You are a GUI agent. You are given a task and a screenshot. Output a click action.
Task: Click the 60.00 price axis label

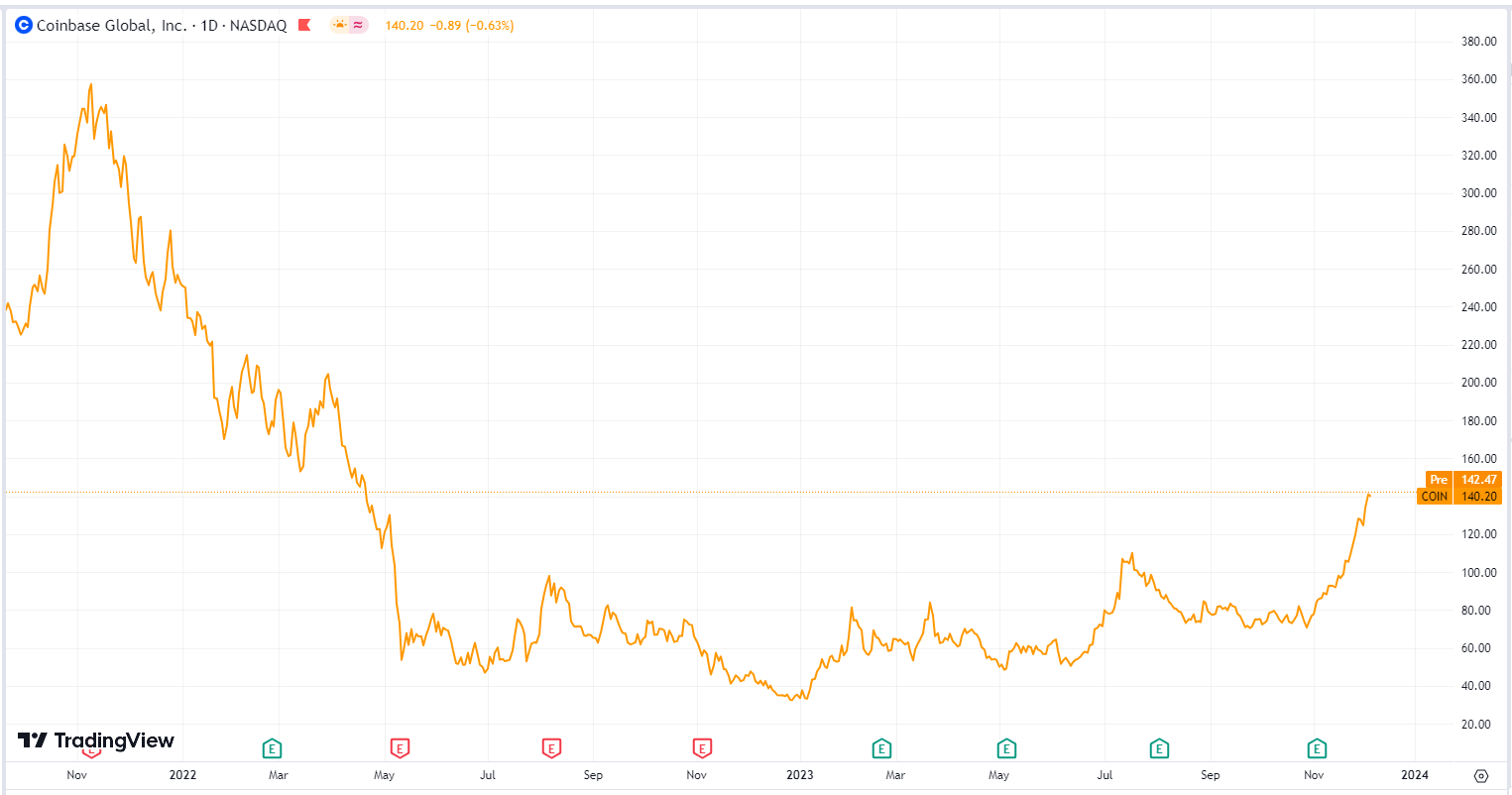(x=1478, y=648)
